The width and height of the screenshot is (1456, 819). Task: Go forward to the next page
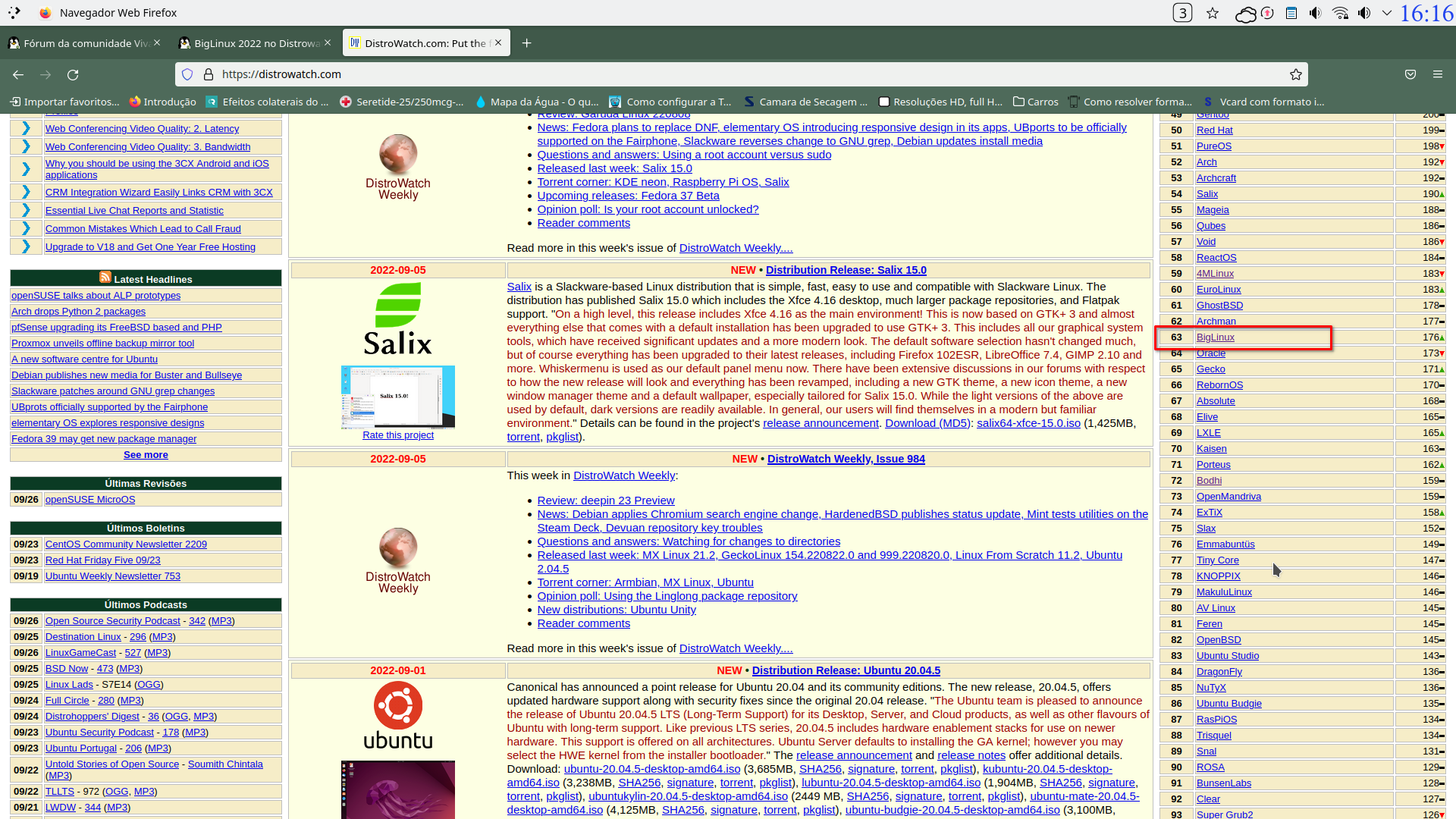click(45, 74)
